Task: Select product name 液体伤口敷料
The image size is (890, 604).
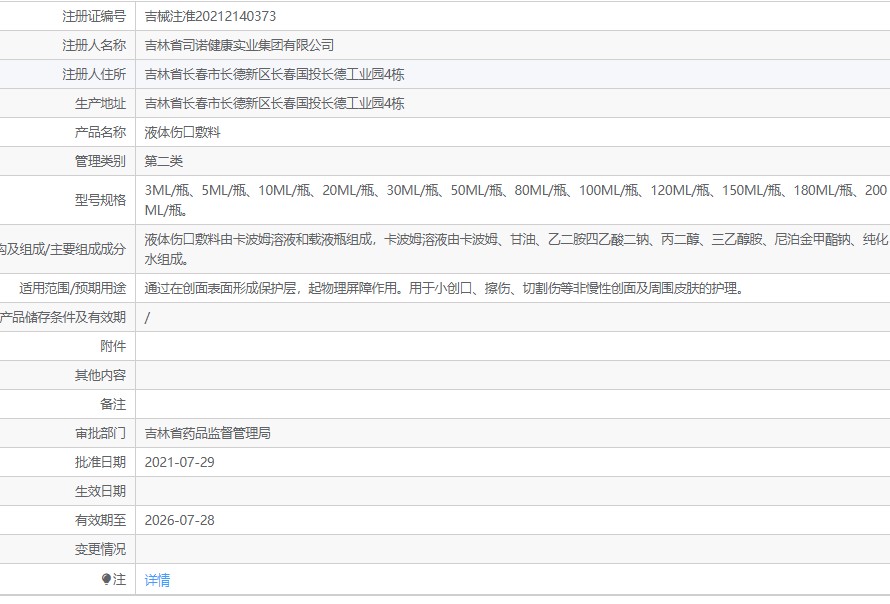Action: click(x=182, y=132)
